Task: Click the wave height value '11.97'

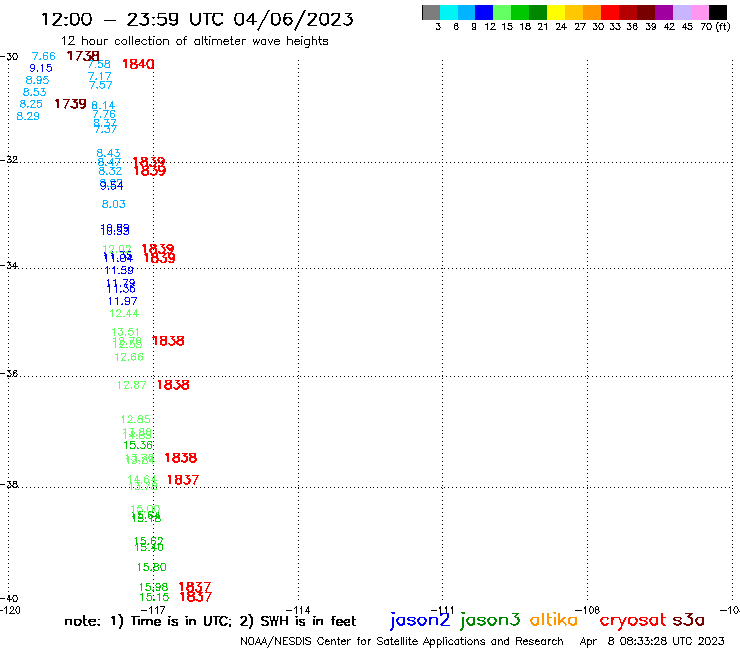Action: [123, 301]
